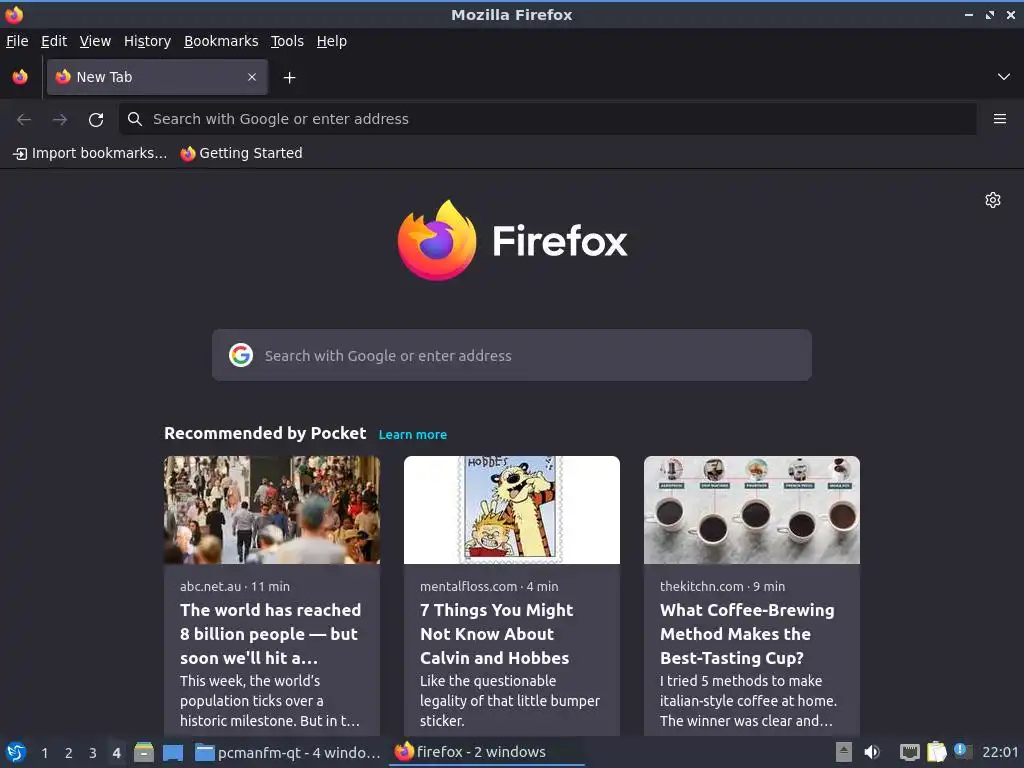This screenshot has height=768, width=1024.
Task: Click Learn more next to Recommended by Pocket
Action: pyautogui.click(x=413, y=435)
